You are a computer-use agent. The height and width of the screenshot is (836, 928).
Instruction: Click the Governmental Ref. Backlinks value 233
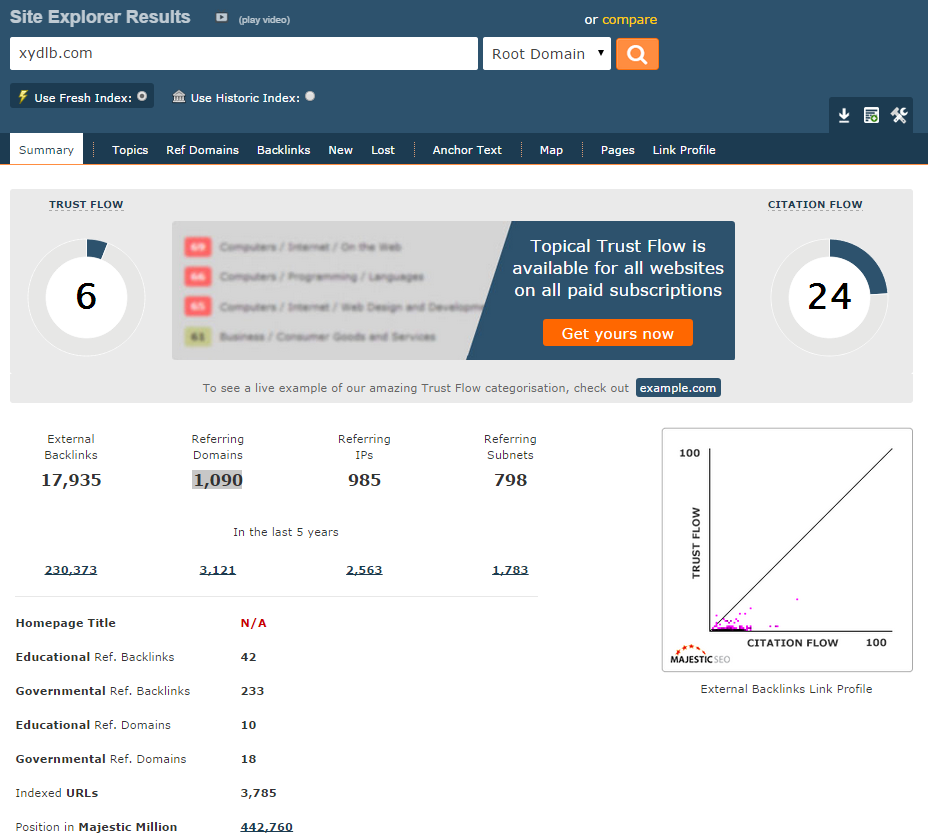252,691
